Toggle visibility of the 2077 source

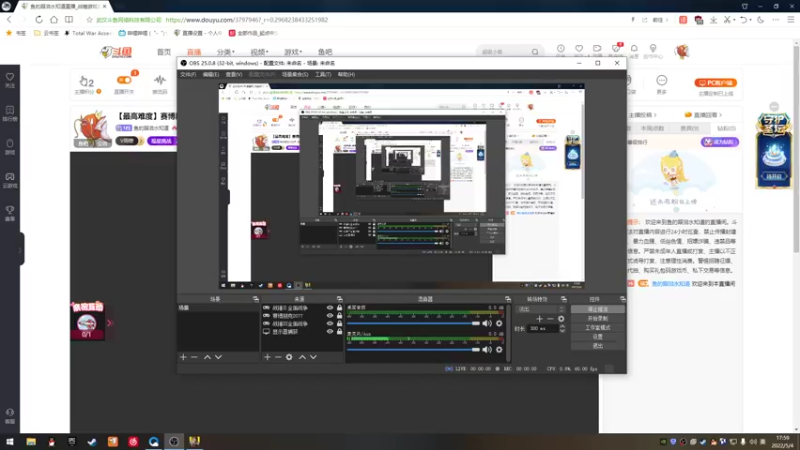pyautogui.click(x=330, y=316)
